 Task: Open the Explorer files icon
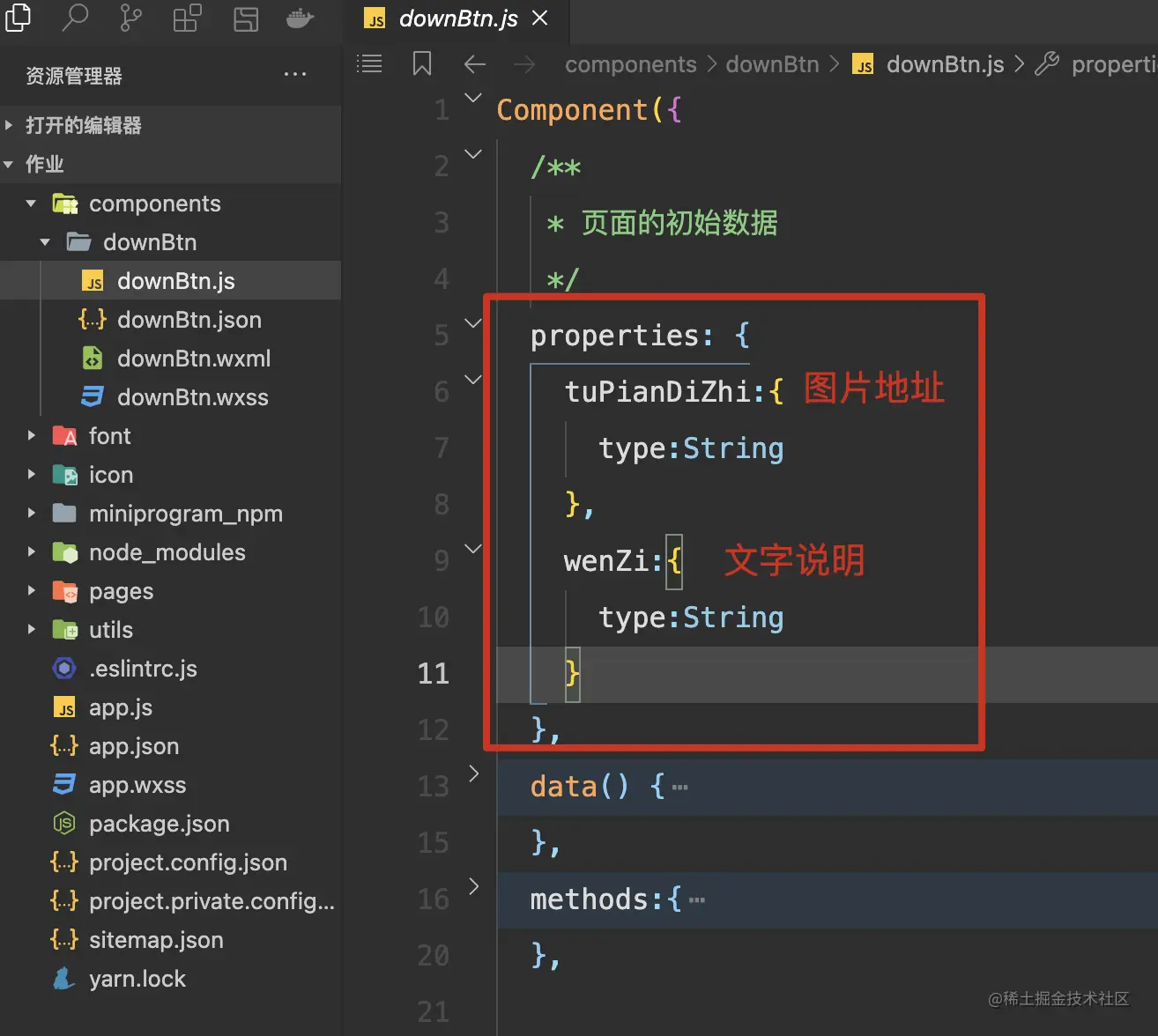point(18,18)
